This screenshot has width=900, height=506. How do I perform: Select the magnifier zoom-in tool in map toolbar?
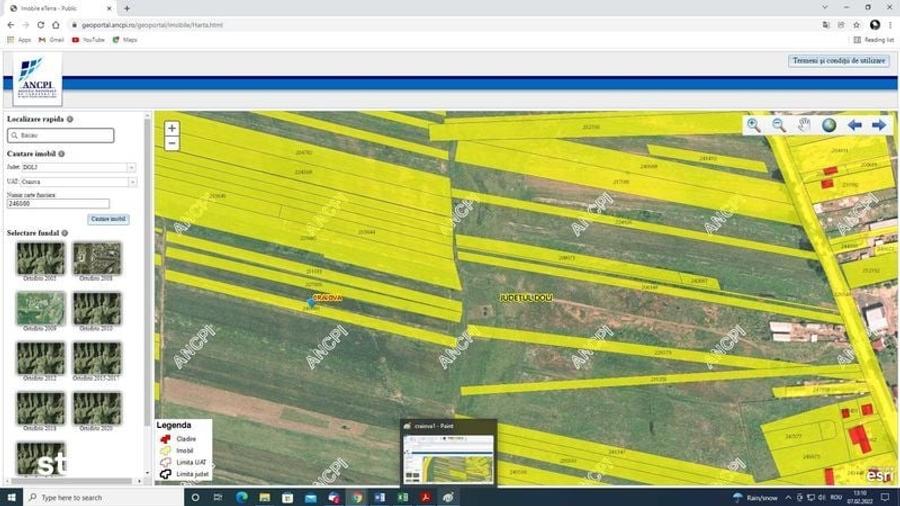(753, 124)
